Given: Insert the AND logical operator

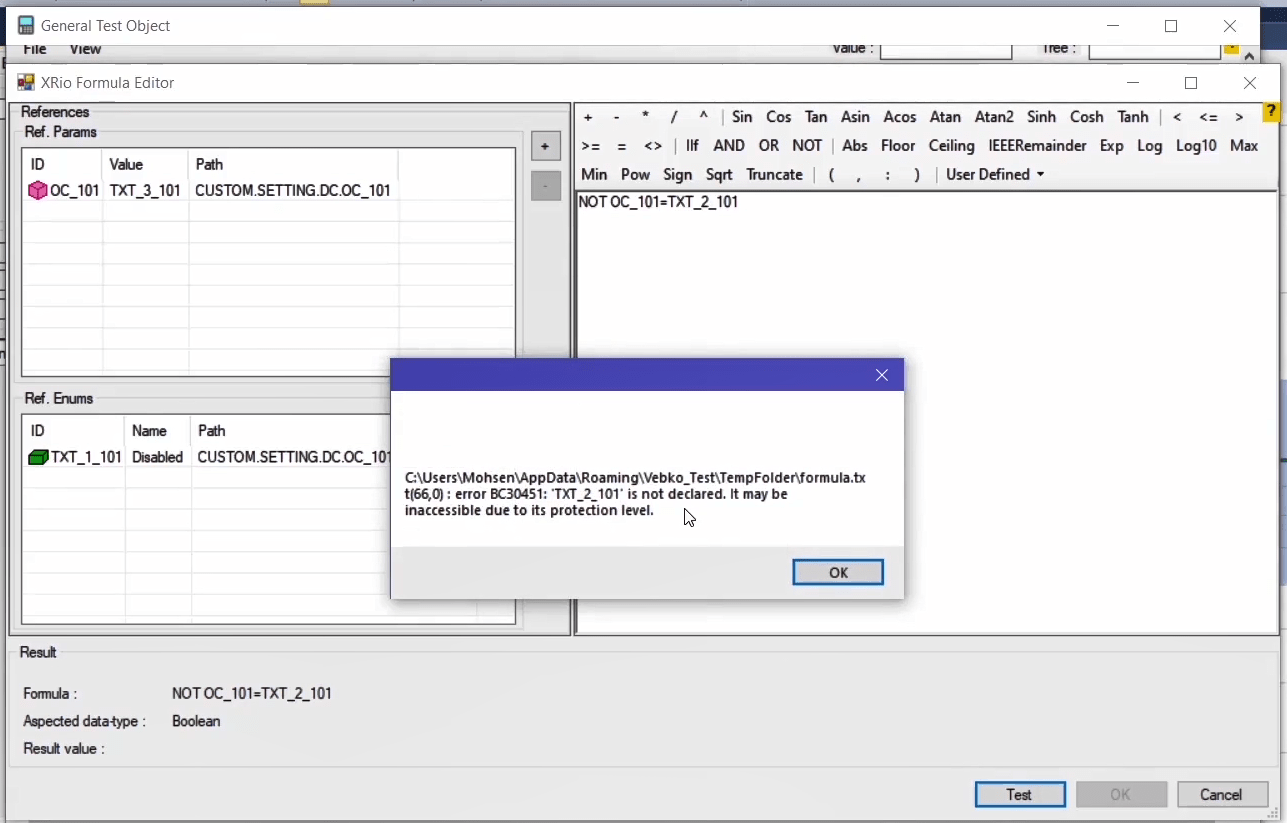Looking at the screenshot, I should pyautogui.click(x=729, y=146).
